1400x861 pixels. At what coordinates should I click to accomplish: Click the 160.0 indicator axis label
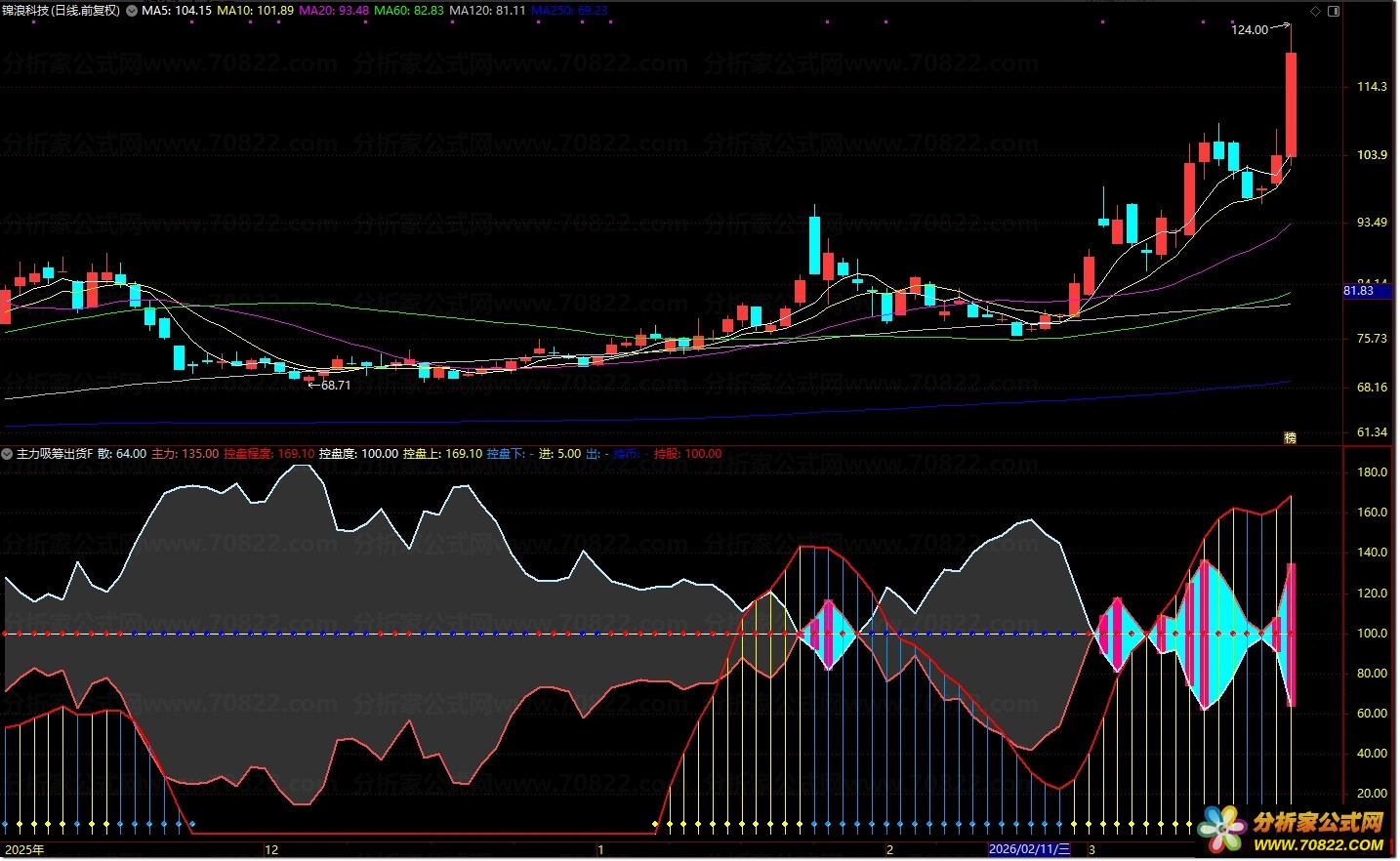[x=1372, y=512]
